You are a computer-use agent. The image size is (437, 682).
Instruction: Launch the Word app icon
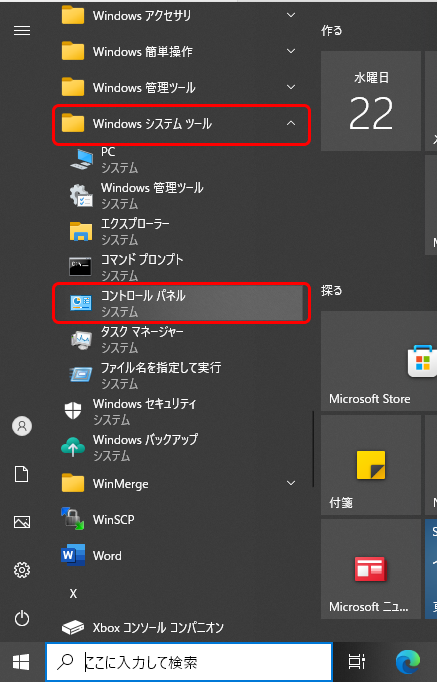point(73,555)
